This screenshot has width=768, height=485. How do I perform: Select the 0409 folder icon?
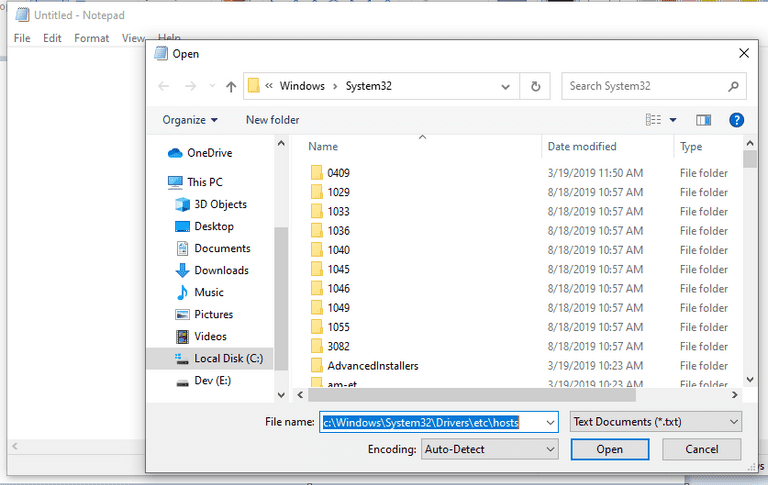click(317, 173)
